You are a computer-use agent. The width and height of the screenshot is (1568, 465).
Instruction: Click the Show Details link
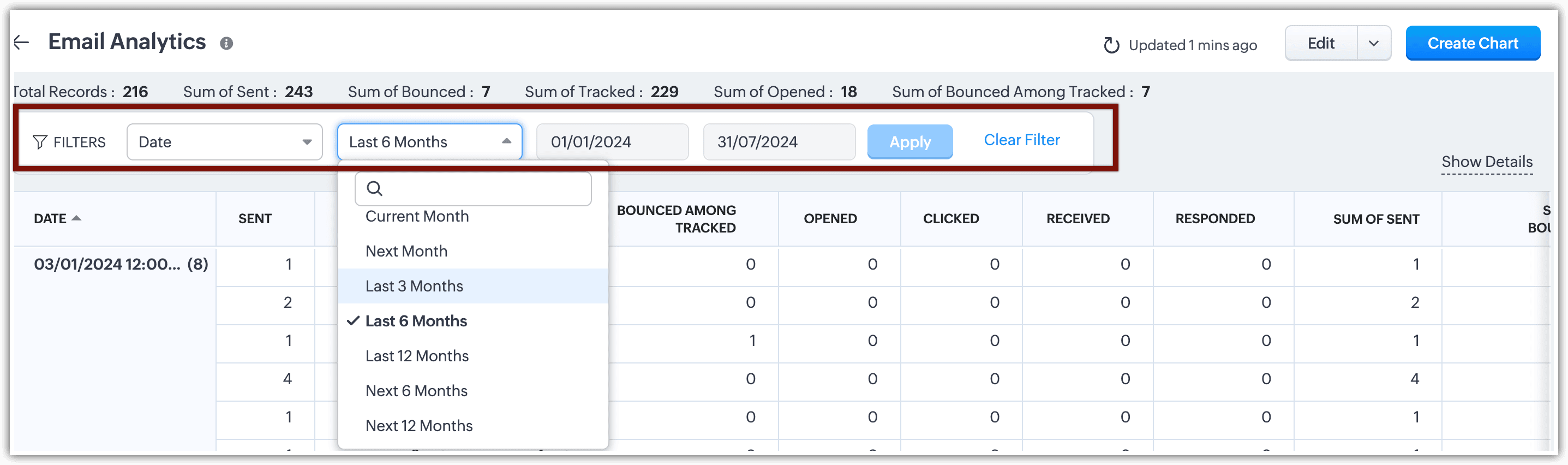(x=1486, y=162)
